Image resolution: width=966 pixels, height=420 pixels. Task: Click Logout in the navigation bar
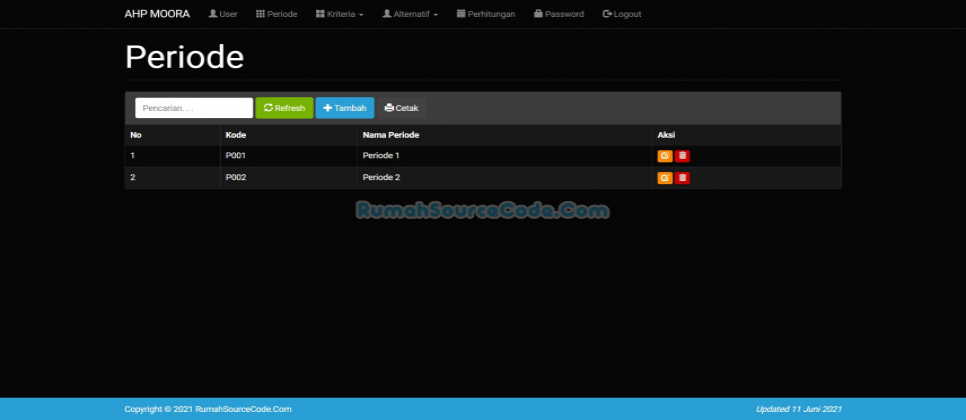pyautogui.click(x=622, y=14)
